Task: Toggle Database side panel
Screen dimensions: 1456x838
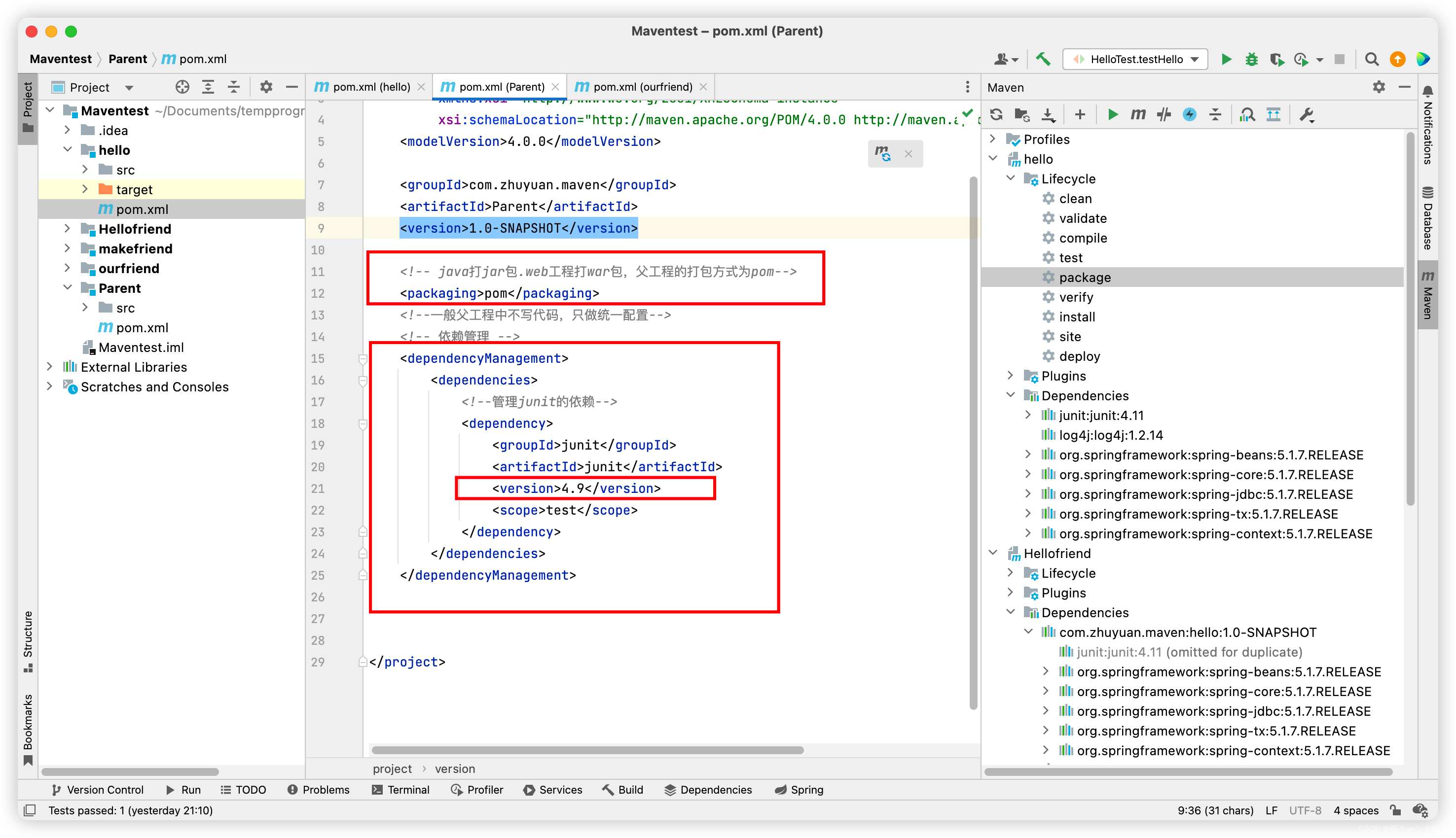Action: tap(1428, 217)
